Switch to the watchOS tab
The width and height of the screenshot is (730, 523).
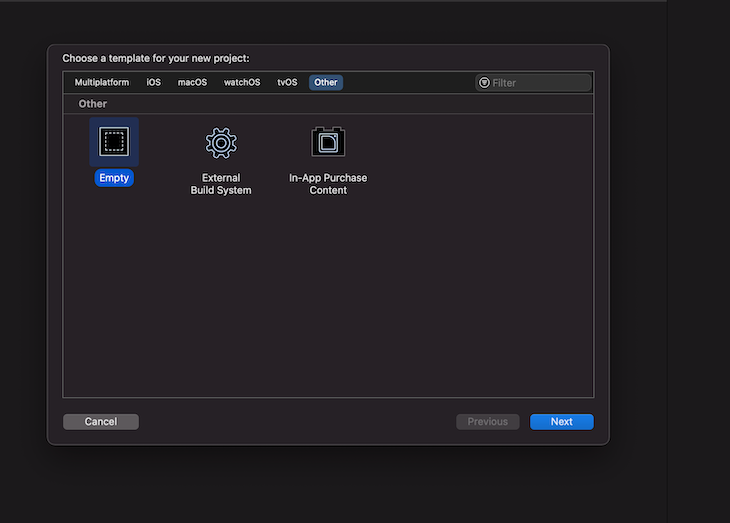pos(242,82)
